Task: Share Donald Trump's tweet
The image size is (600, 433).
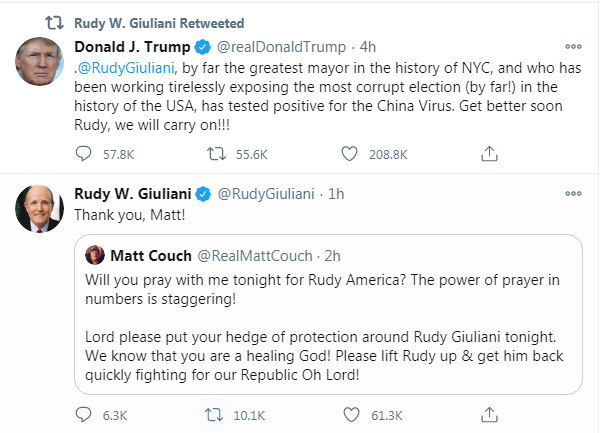Action: (x=489, y=153)
